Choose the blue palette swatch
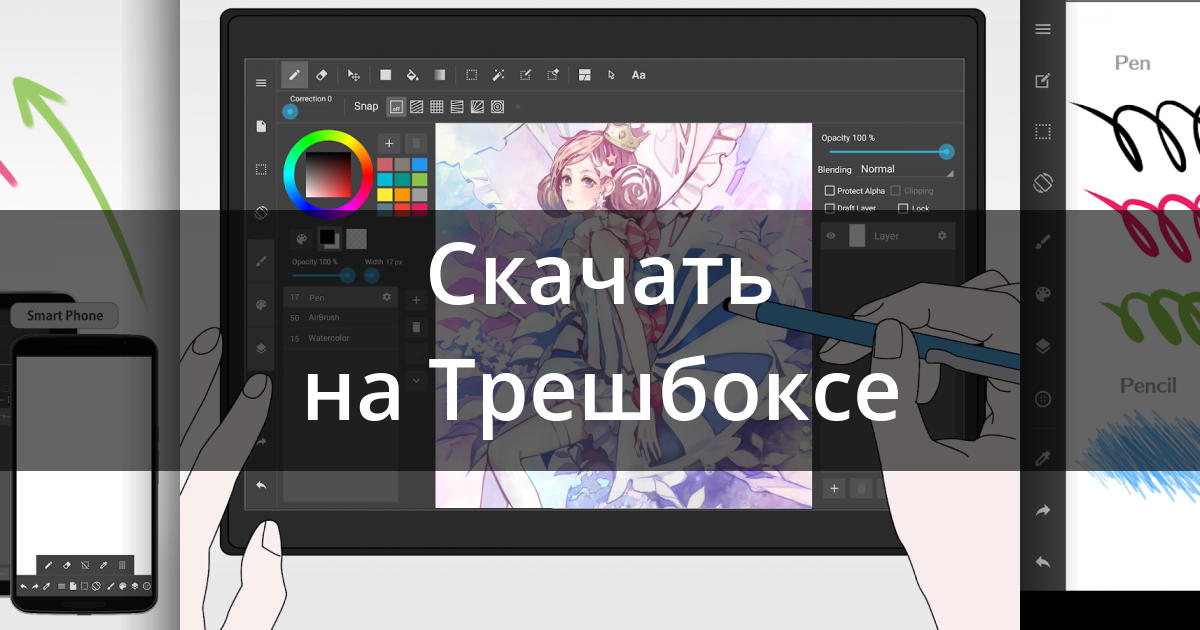This screenshot has height=630, width=1200. tap(419, 165)
